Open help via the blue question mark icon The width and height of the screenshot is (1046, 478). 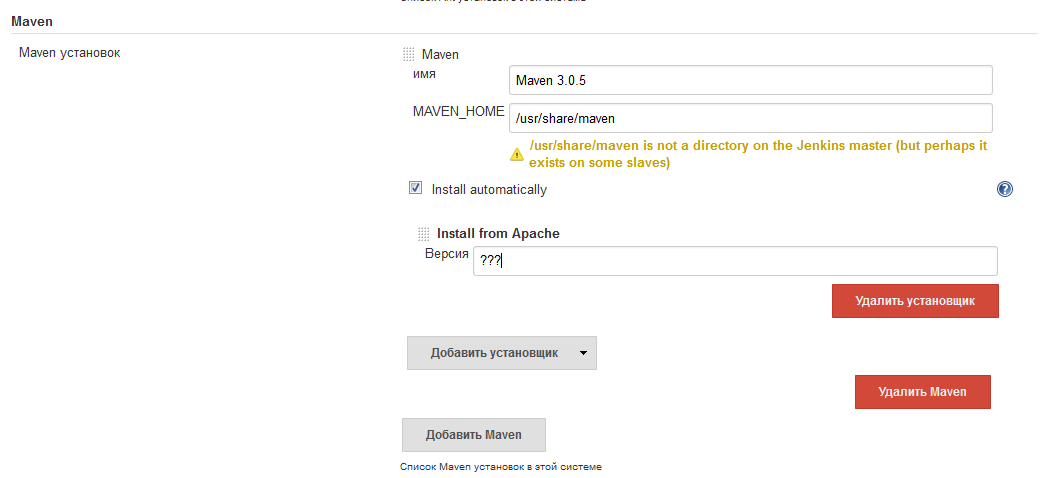tap(1005, 189)
